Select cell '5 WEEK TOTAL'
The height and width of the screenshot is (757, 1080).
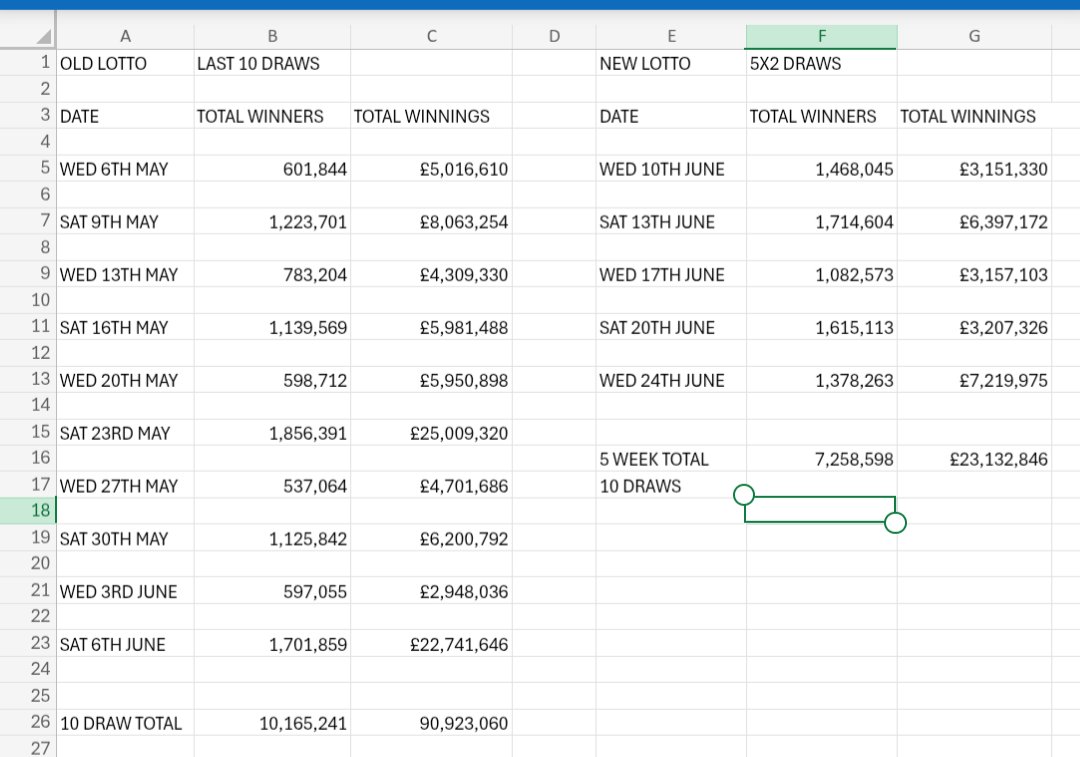pos(672,459)
